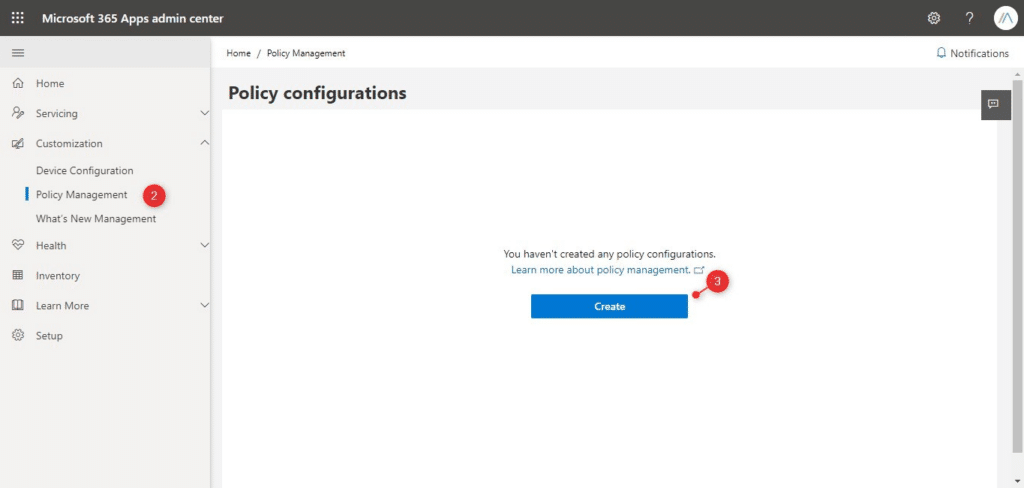This screenshot has height=488, width=1024.
Task: Open the account profile avatar
Action: 1005,18
